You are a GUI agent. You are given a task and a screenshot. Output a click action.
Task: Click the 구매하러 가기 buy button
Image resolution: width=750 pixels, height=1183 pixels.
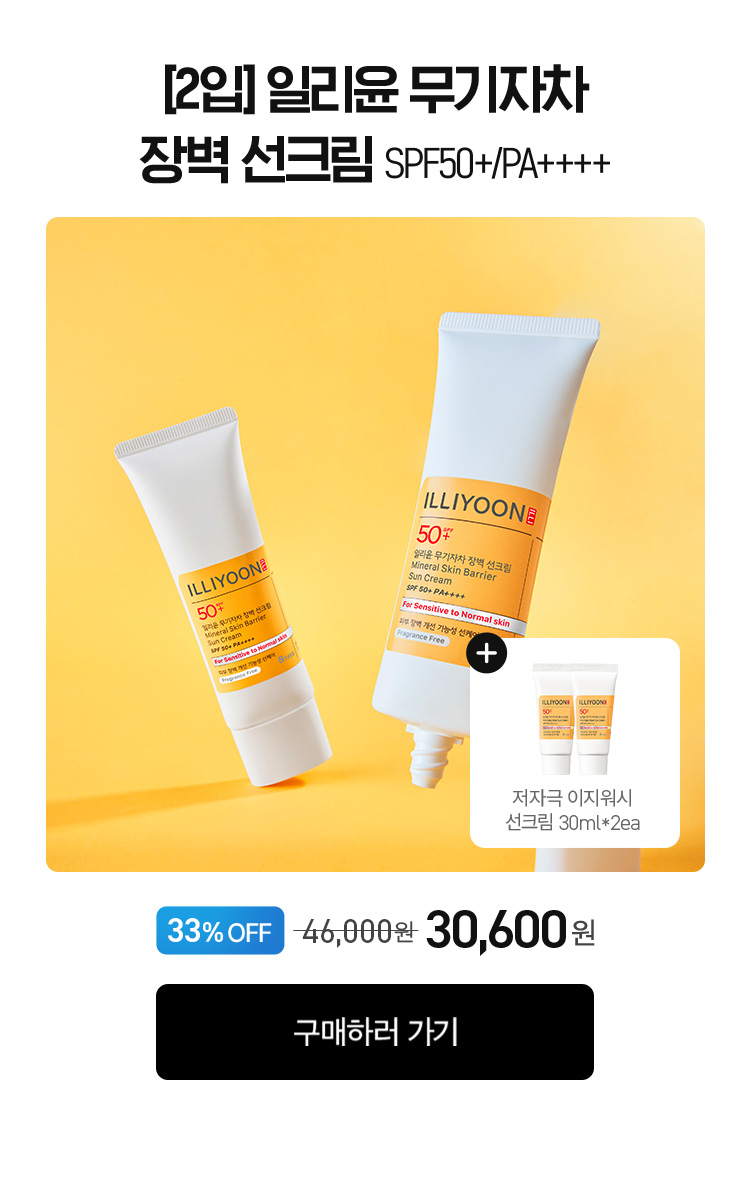[374, 1031]
